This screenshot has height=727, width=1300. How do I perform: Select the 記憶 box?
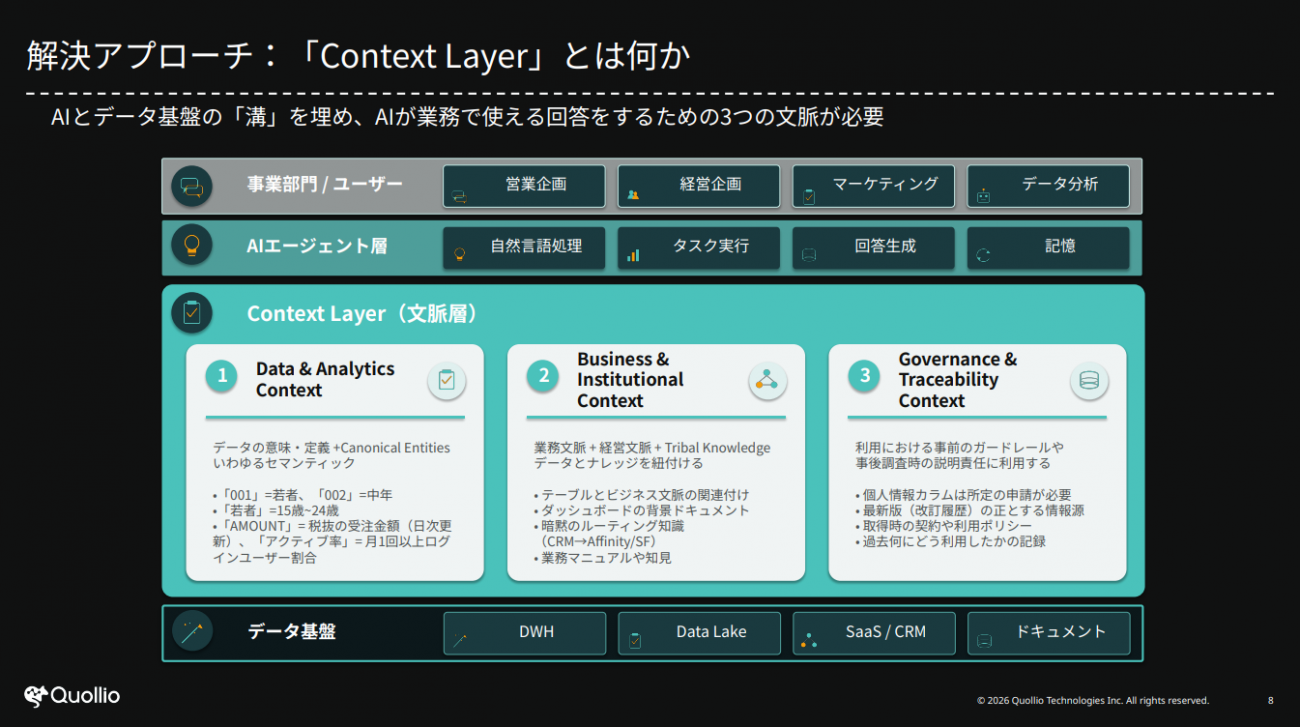(x=1048, y=247)
